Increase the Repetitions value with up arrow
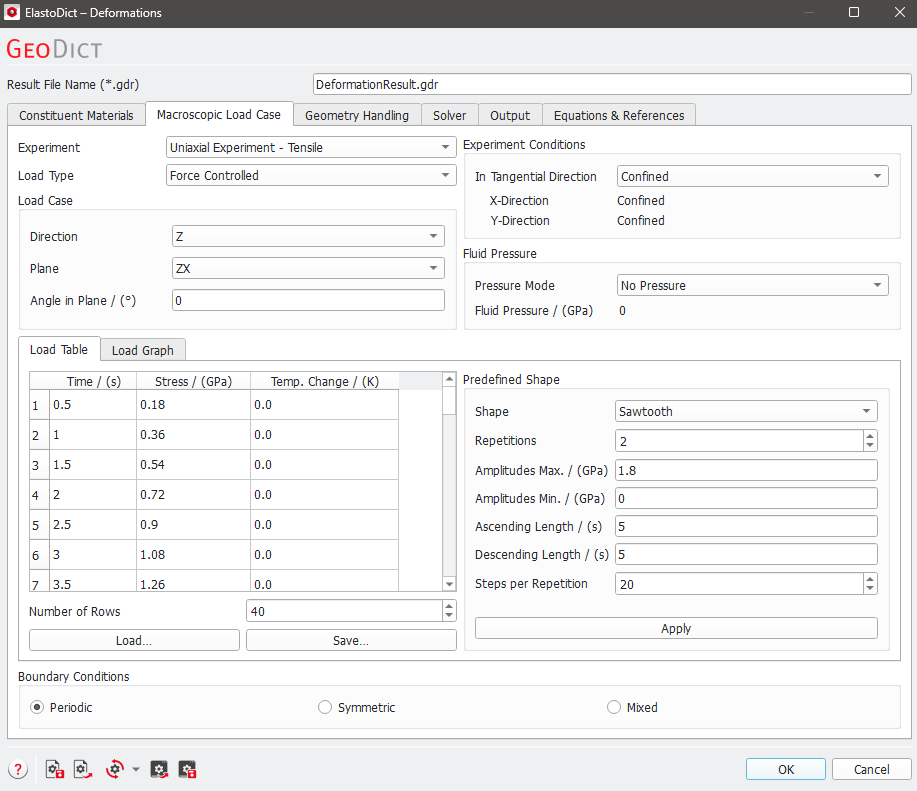The width and height of the screenshot is (917, 791). (x=870, y=436)
